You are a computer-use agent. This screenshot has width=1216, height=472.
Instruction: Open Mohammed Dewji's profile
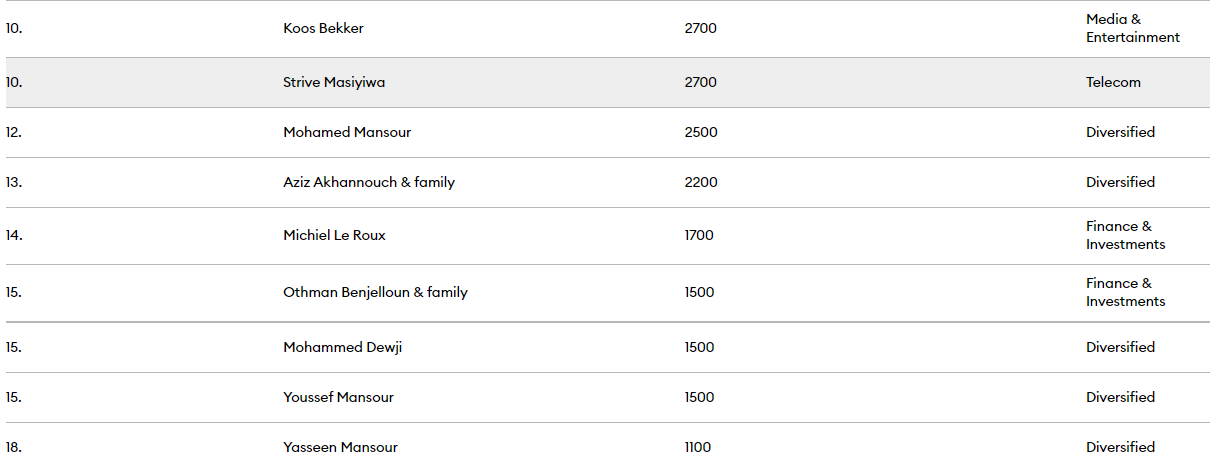[x=343, y=347]
